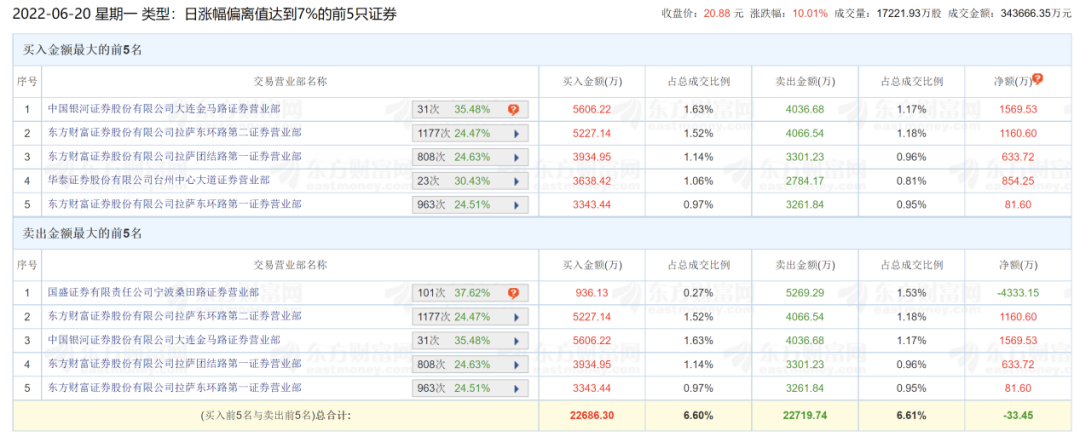Click the arrow icon beside 1177次 in the sell table

pos(516,317)
